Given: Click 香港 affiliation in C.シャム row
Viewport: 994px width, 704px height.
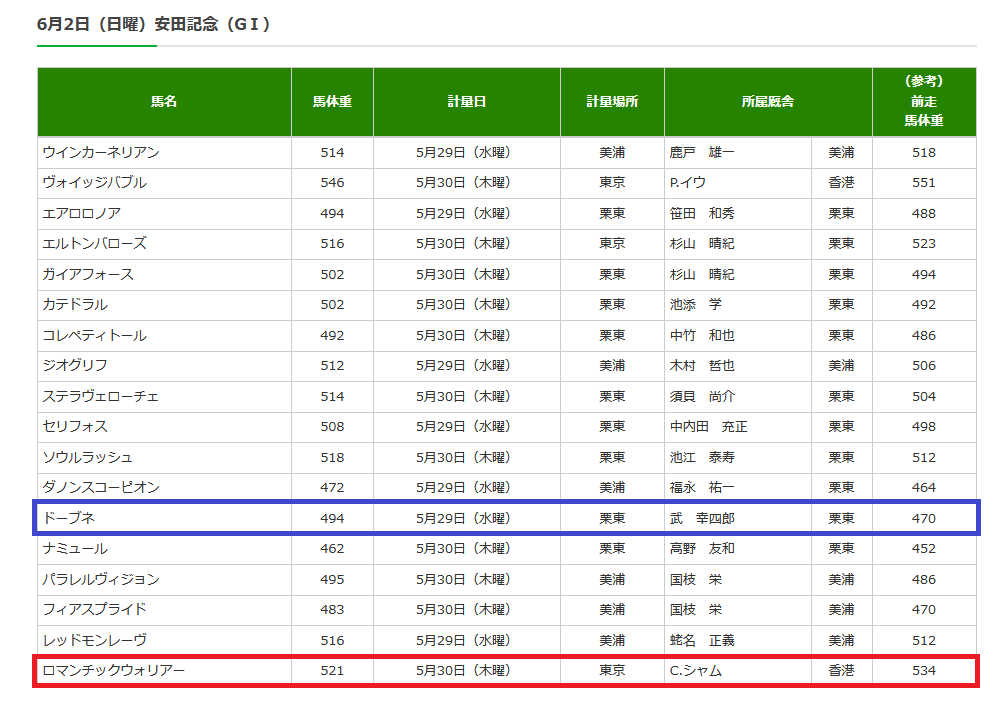Looking at the screenshot, I should [841, 670].
